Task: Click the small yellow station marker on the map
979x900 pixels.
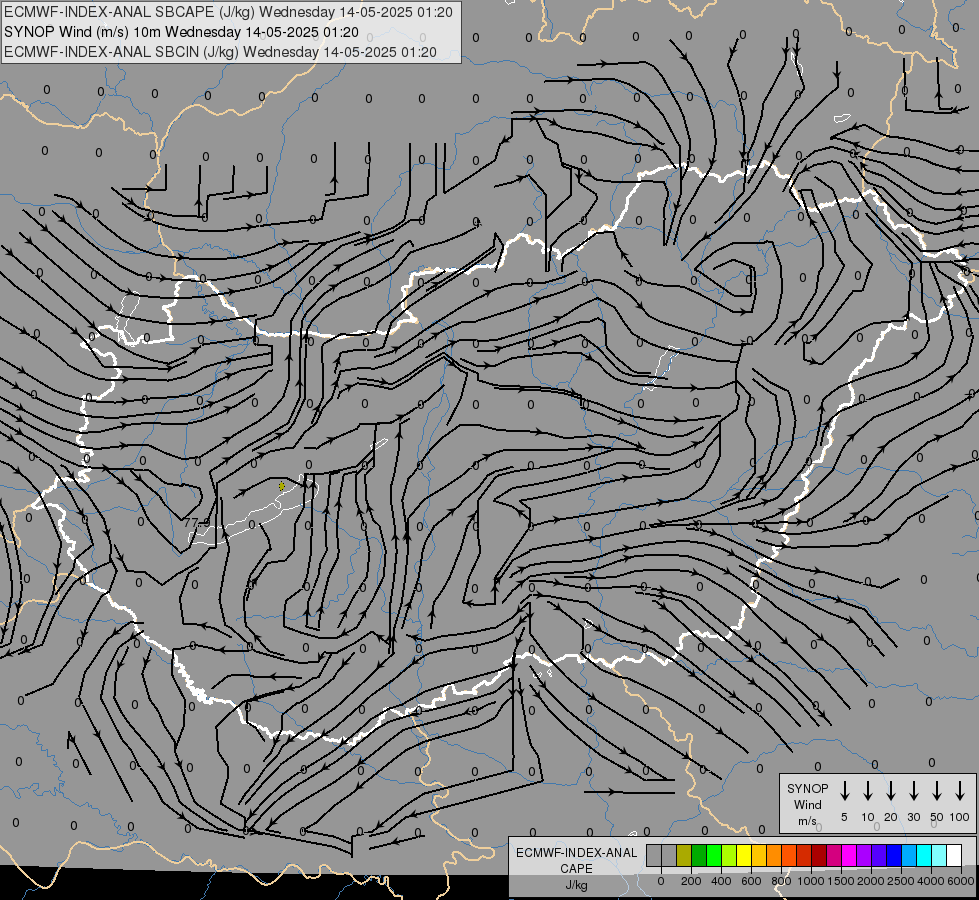Action: coord(282,485)
